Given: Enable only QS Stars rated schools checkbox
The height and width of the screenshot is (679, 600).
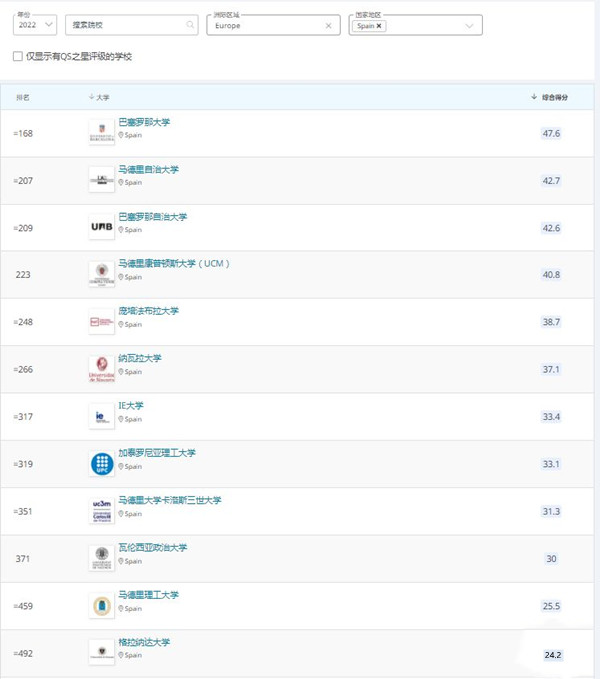Looking at the screenshot, I should (18, 56).
